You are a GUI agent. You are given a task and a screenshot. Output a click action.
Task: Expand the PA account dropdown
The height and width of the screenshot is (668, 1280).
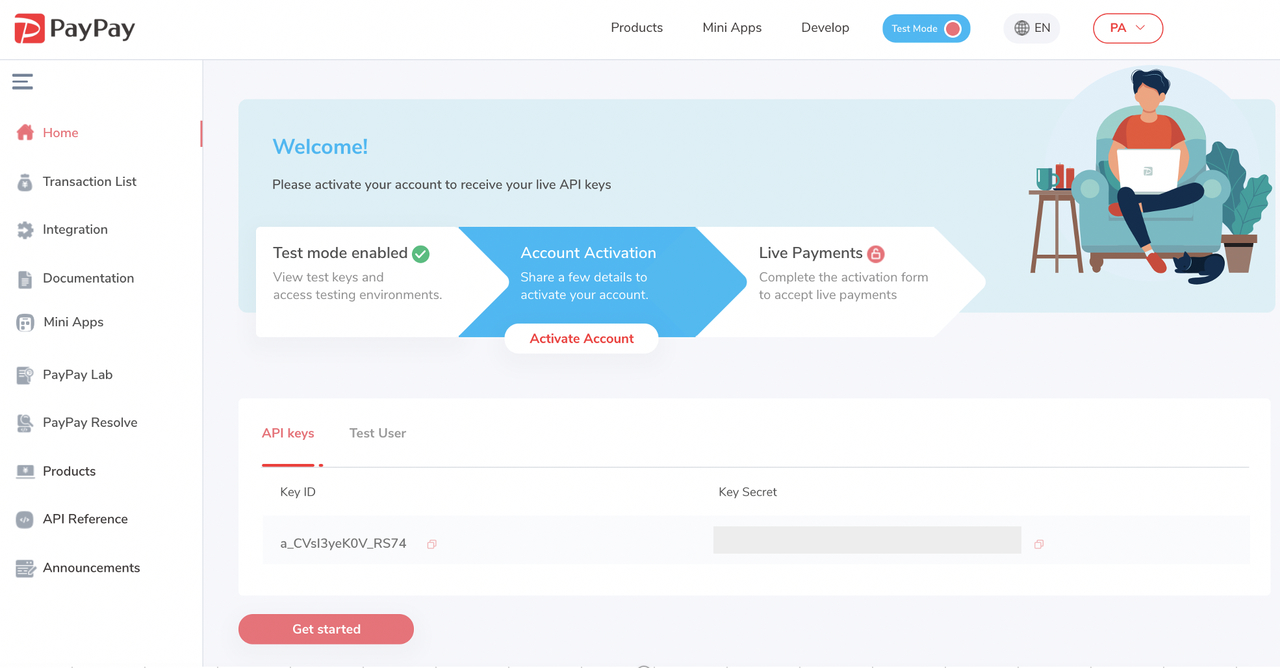click(x=1128, y=28)
